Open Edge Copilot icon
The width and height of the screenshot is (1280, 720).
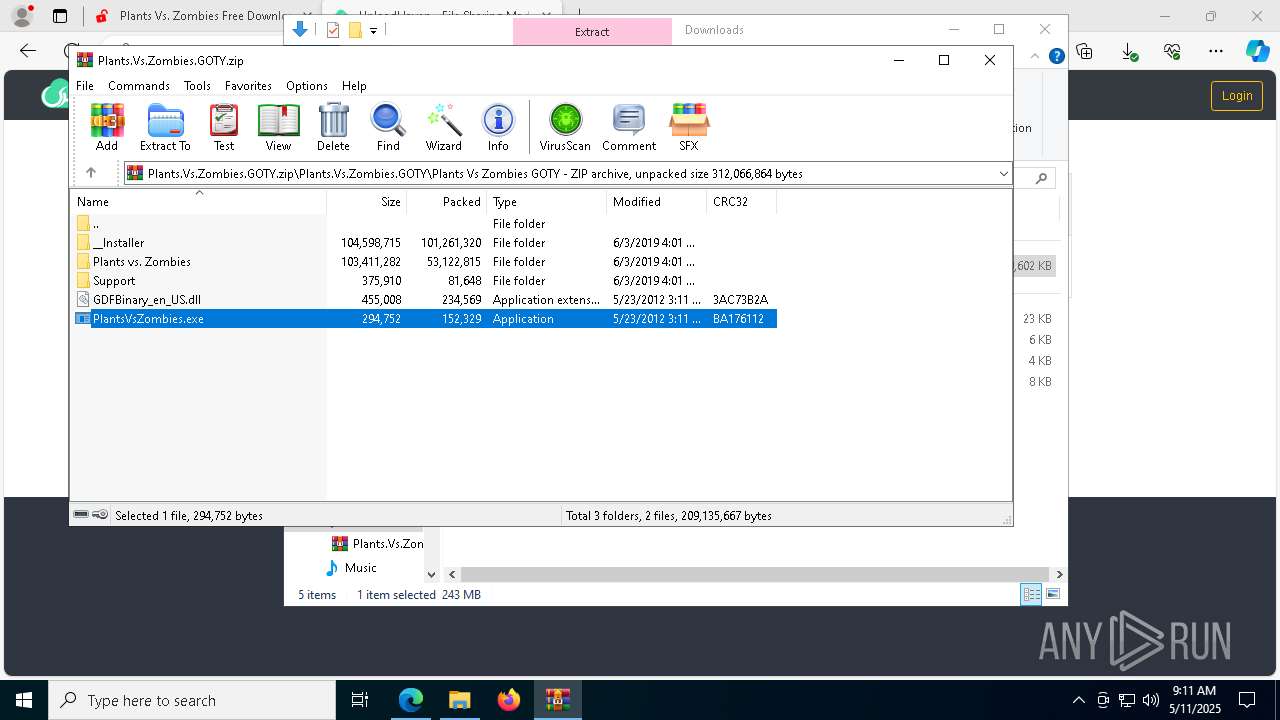click(x=1257, y=51)
